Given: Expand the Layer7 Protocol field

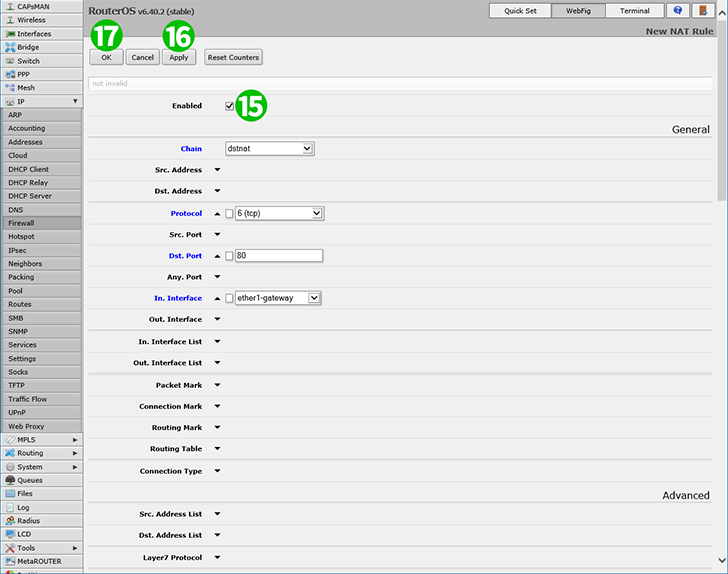Looking at the screenshot, I should pyautogui.click(x=217, y=557).
